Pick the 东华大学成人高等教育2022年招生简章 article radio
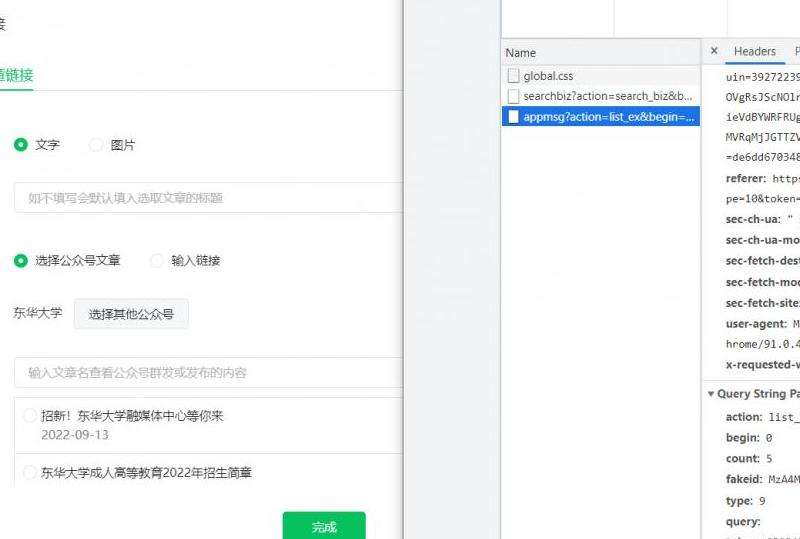This screenshot has height=539, width=800. pos(30,473)
